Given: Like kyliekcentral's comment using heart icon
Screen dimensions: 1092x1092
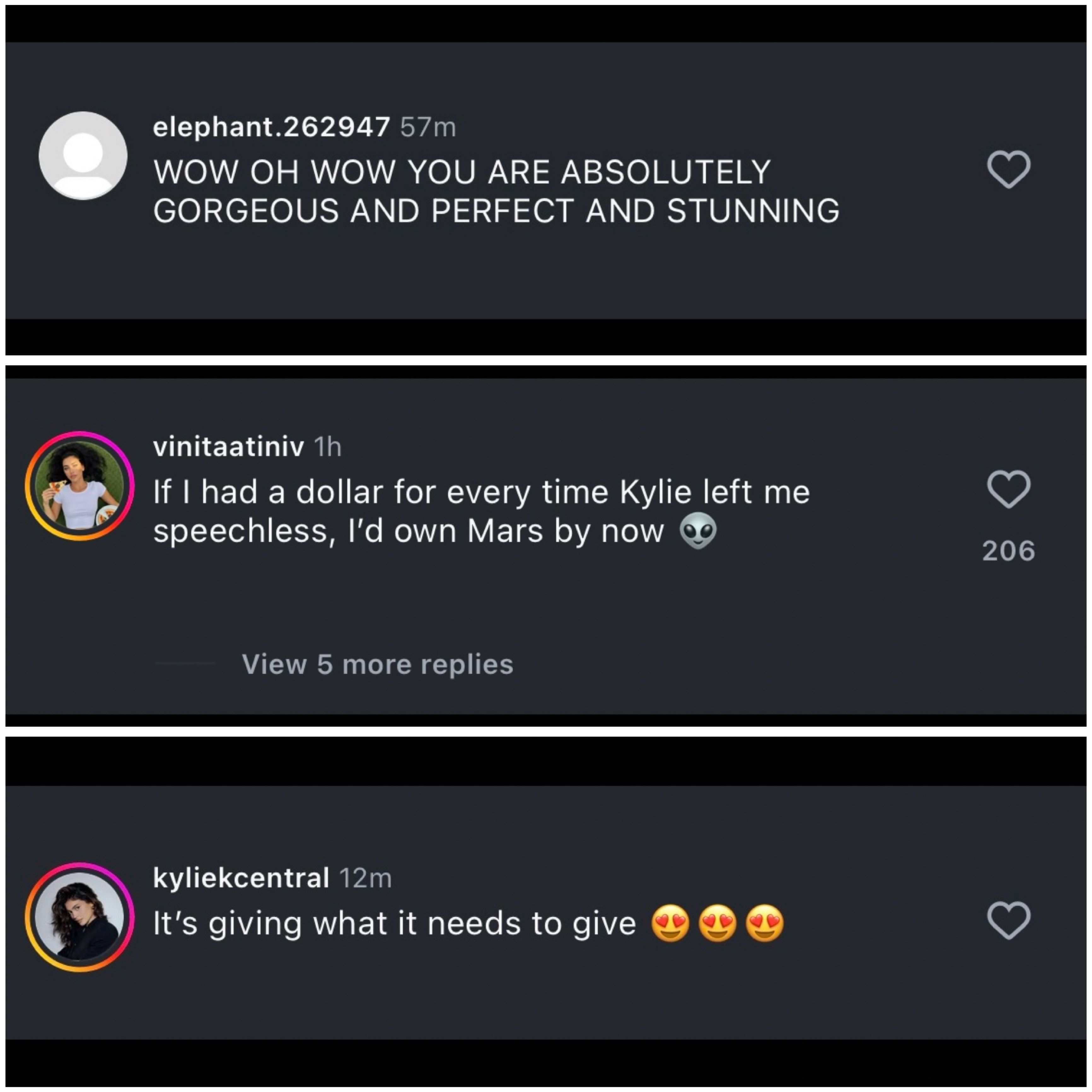Looking at the screenshot, I should tap(1008, 920).
